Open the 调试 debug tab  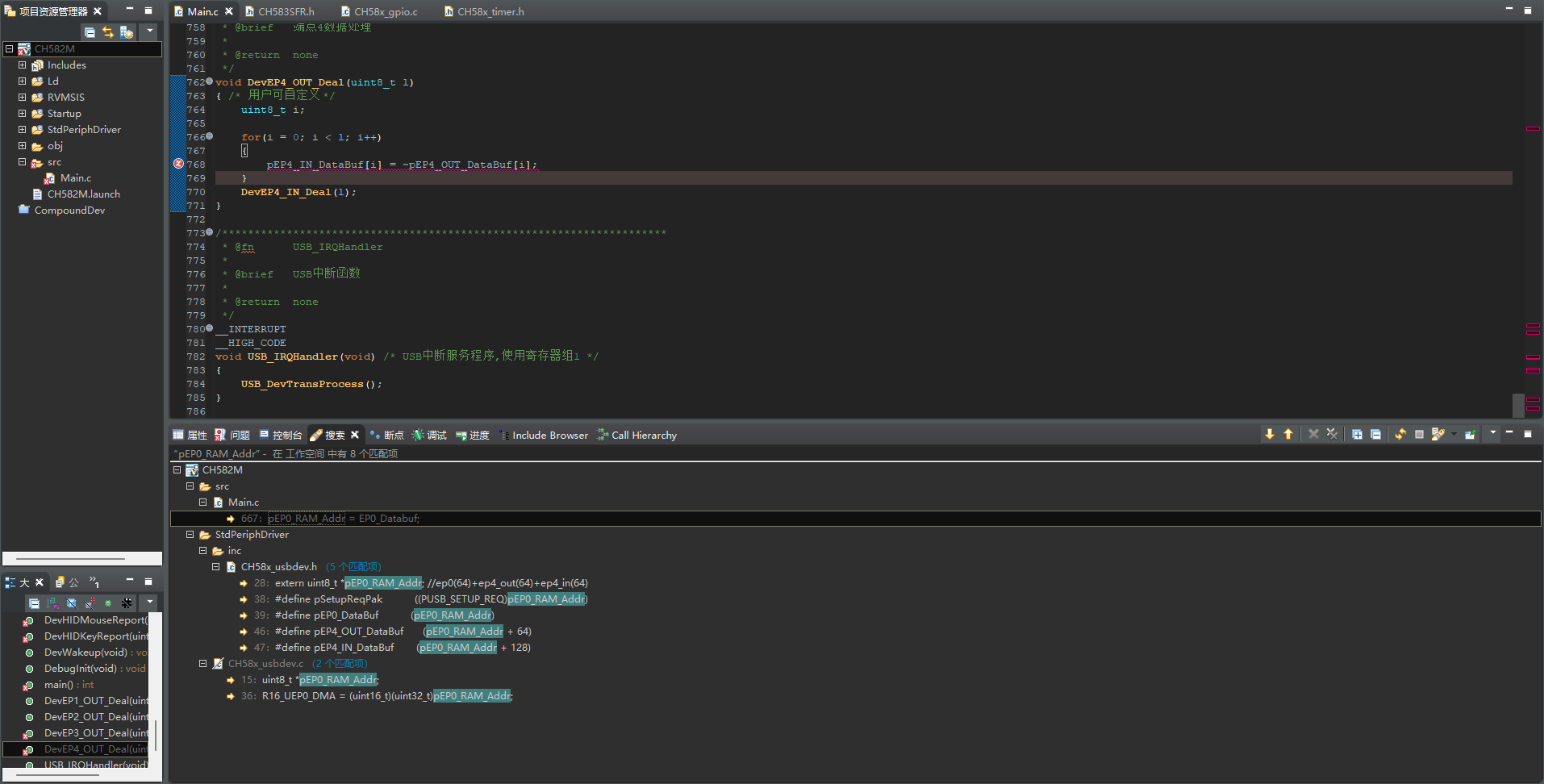(429, 435)
